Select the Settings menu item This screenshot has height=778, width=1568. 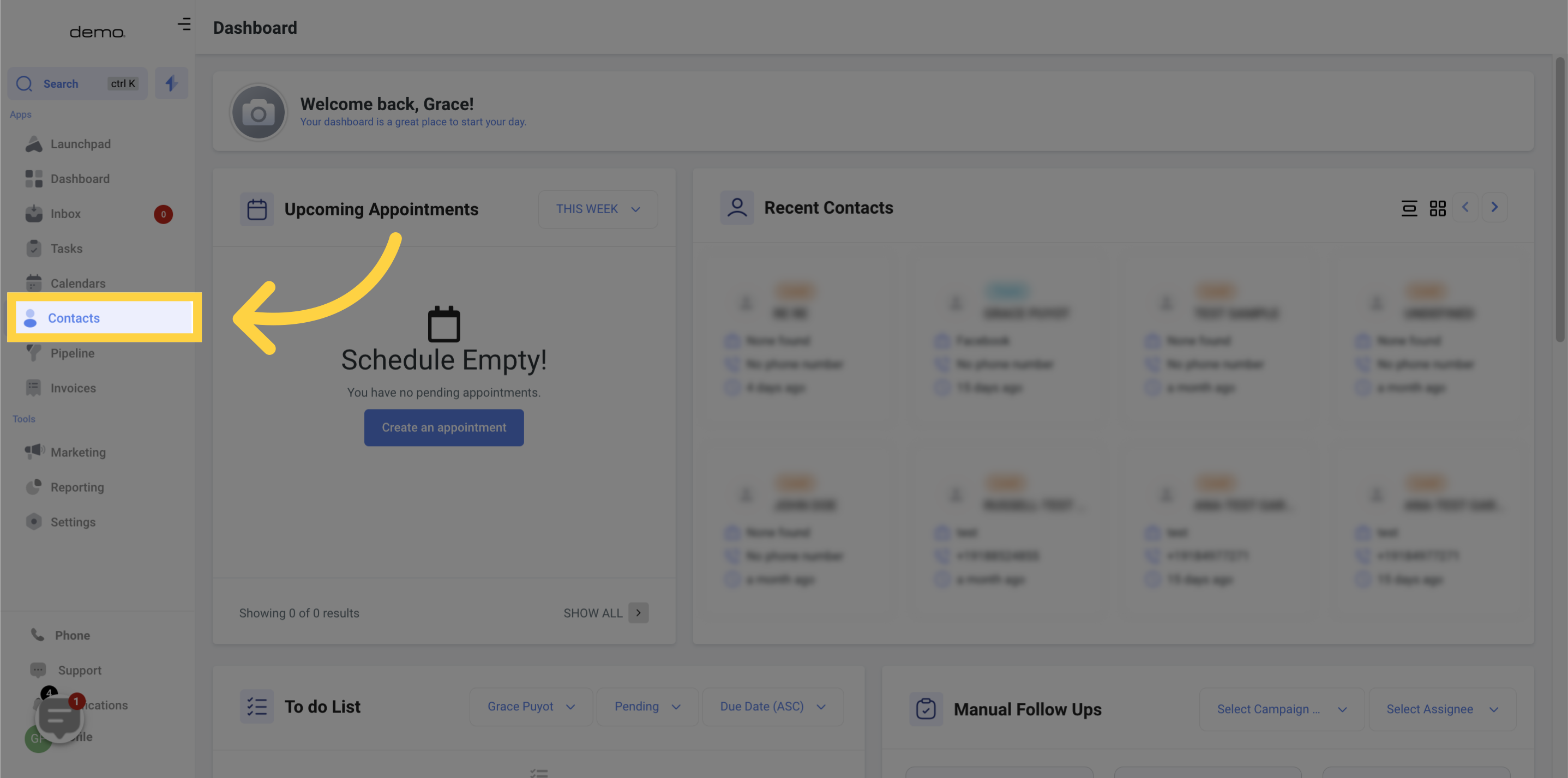pos(72,522)
